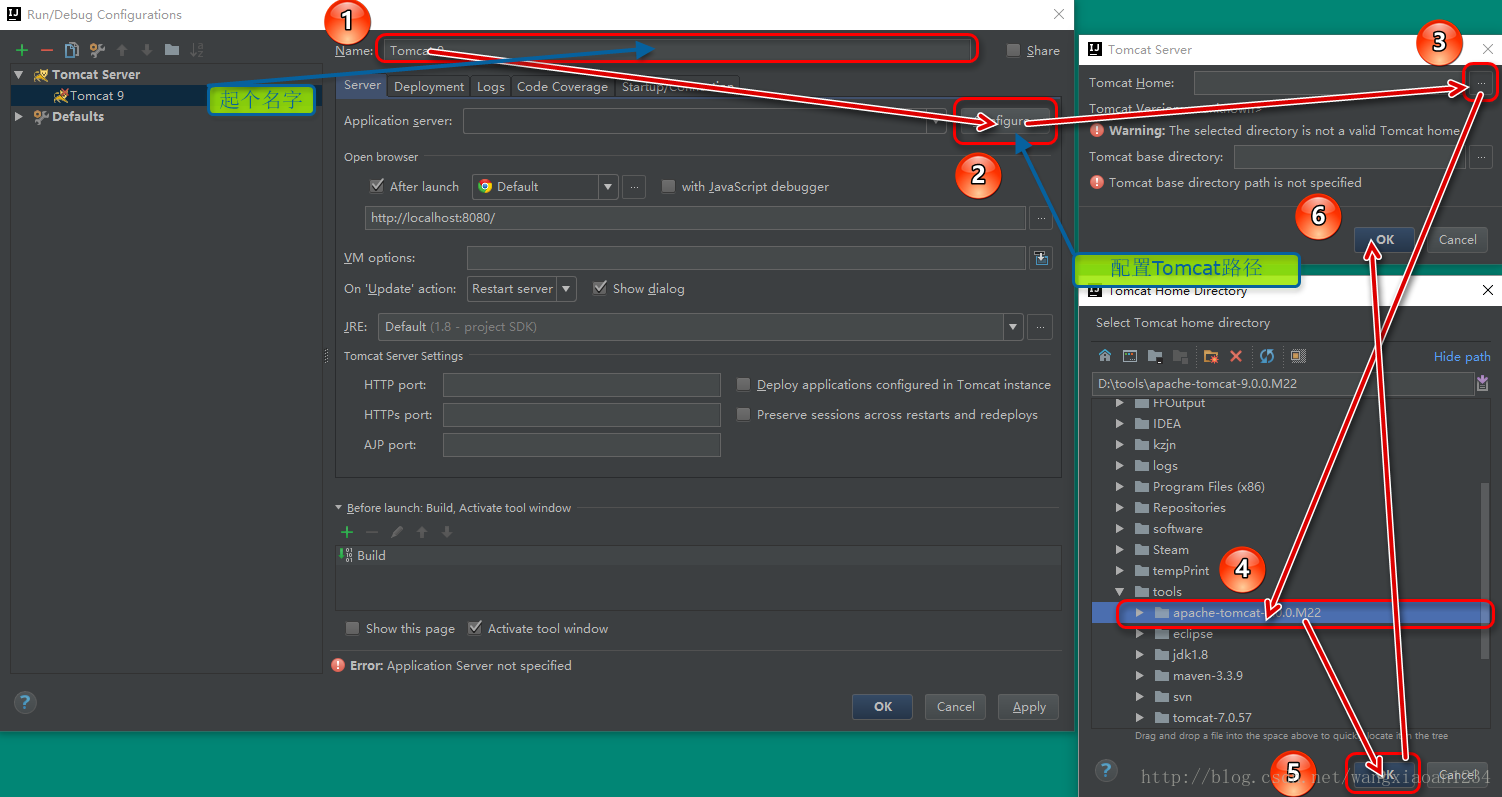Collapse the Before launch section
1502x797 pixels.
(x=338, y=508)
